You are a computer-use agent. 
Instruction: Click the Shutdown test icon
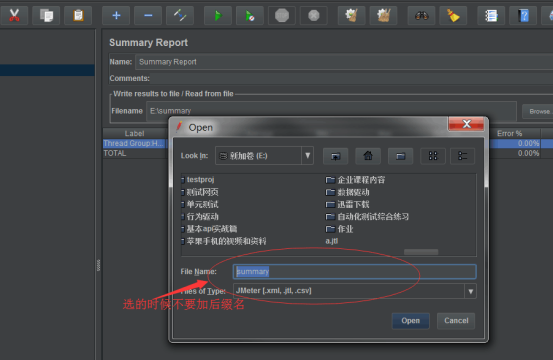314,16
